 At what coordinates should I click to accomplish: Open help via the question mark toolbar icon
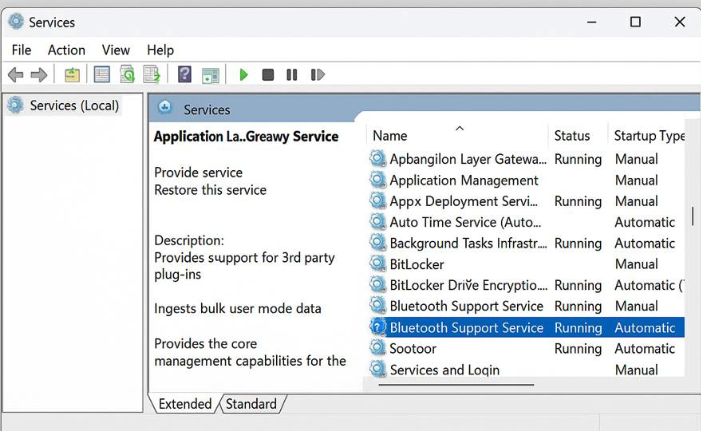[185, 75]
